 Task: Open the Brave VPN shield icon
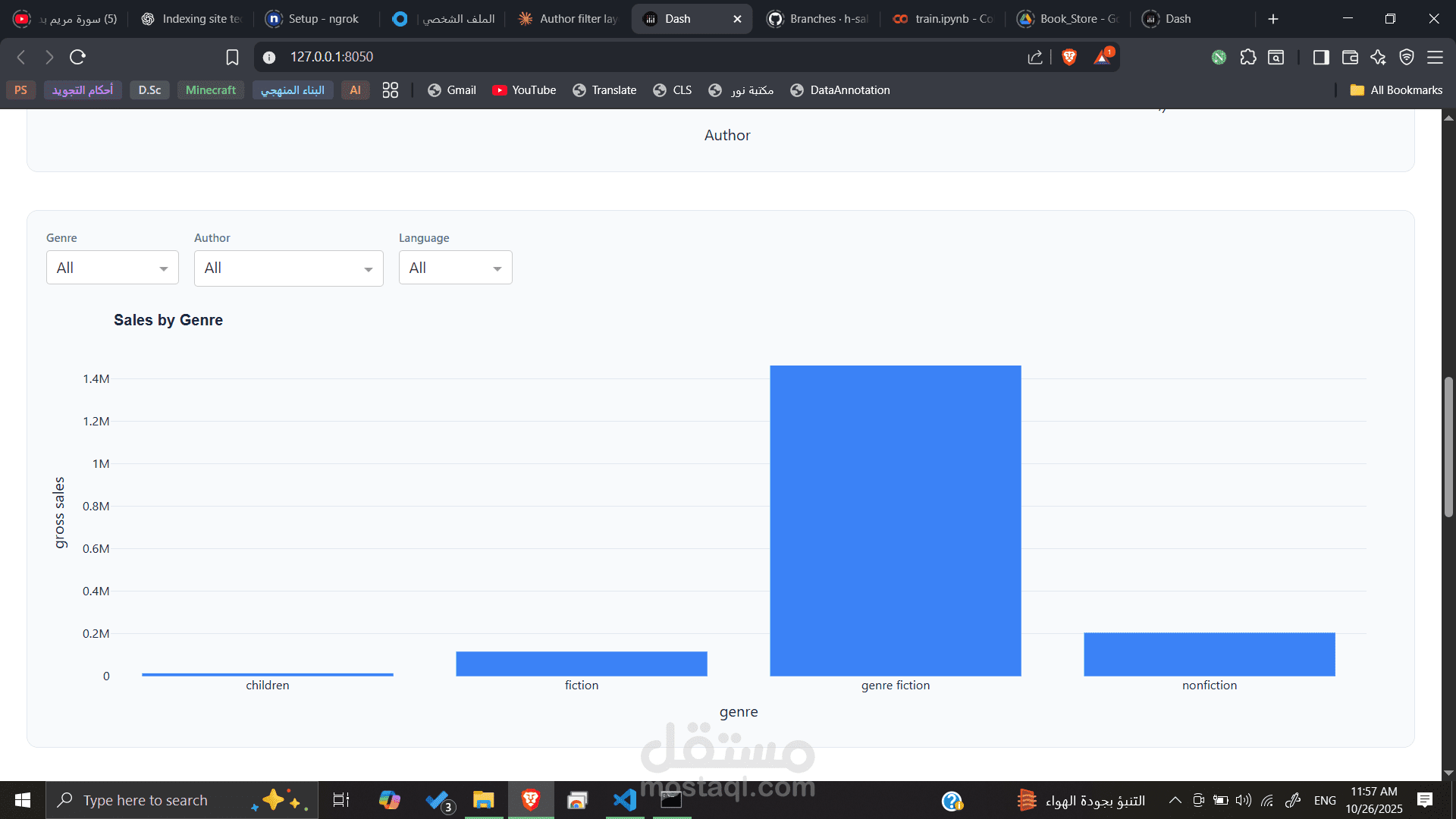(x=1407, y=57)
